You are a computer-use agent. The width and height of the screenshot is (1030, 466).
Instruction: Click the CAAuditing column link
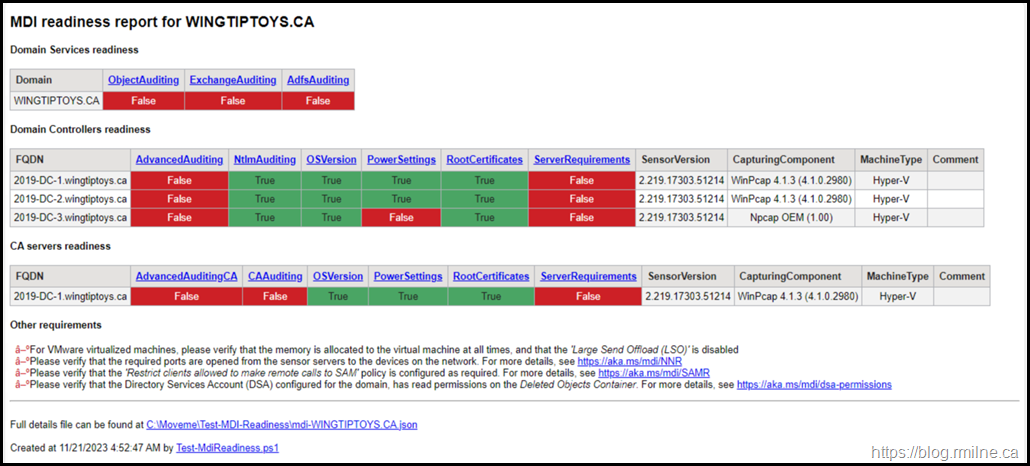tap(275, 276)
